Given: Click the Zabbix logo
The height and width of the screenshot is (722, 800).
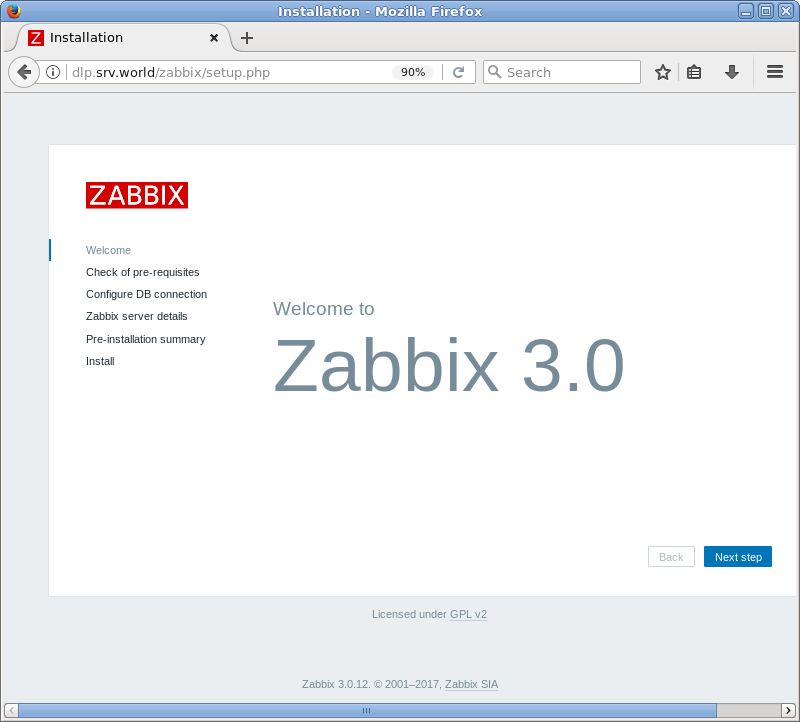Looking at the screenshot, I should (137, 195).
